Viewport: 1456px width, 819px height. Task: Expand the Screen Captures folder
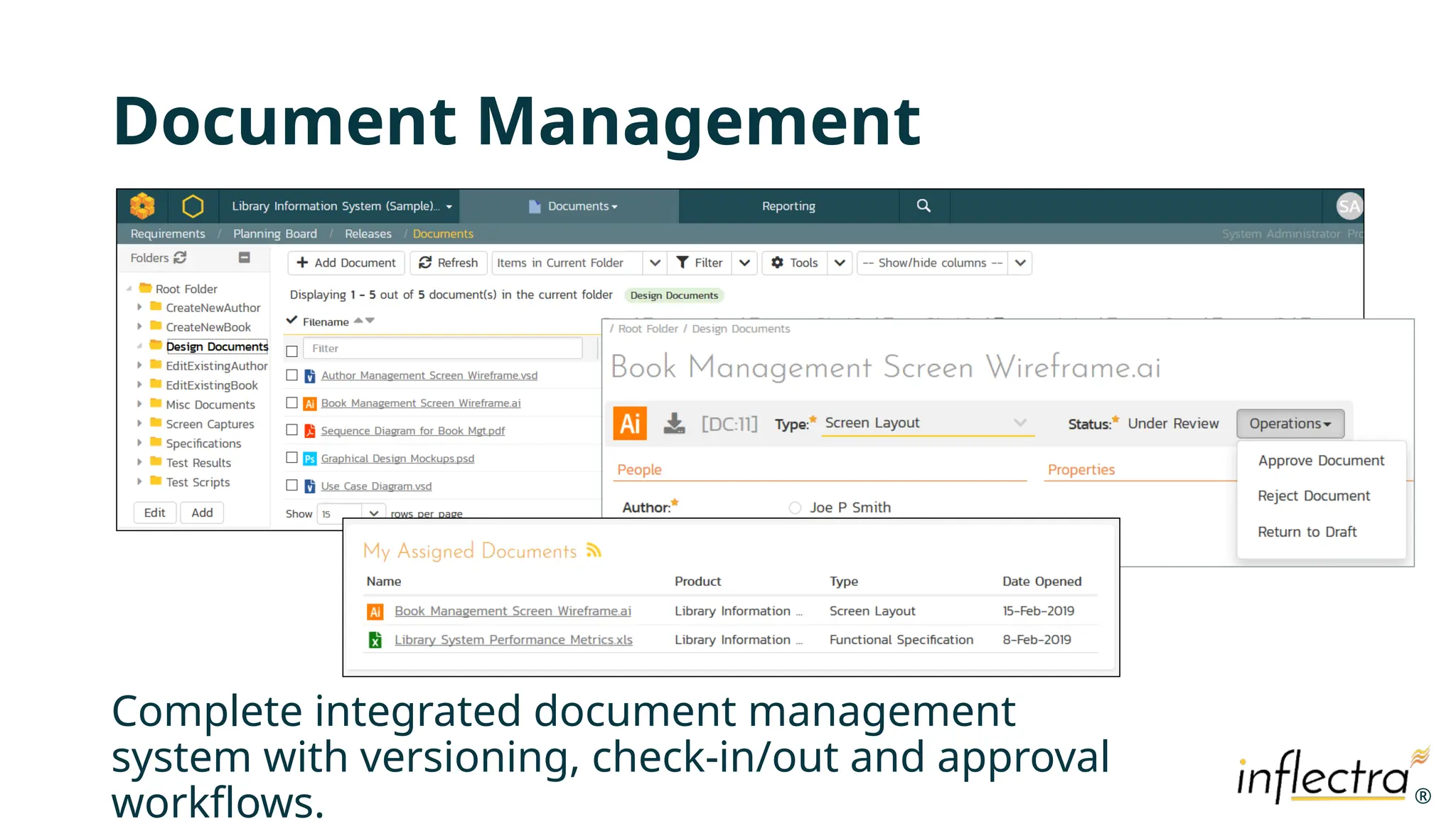point(140,423)
